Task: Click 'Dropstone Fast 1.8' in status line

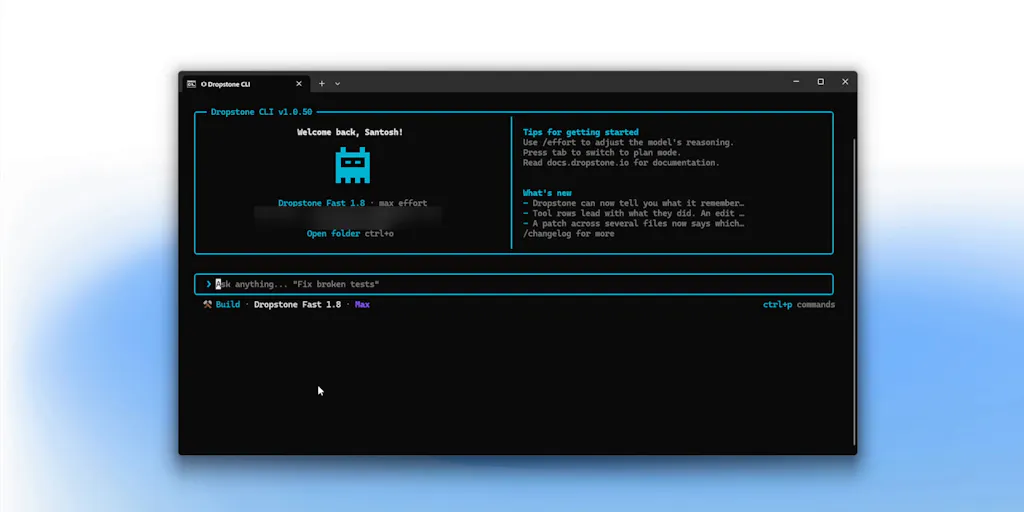Action: [x=297, y=304]
